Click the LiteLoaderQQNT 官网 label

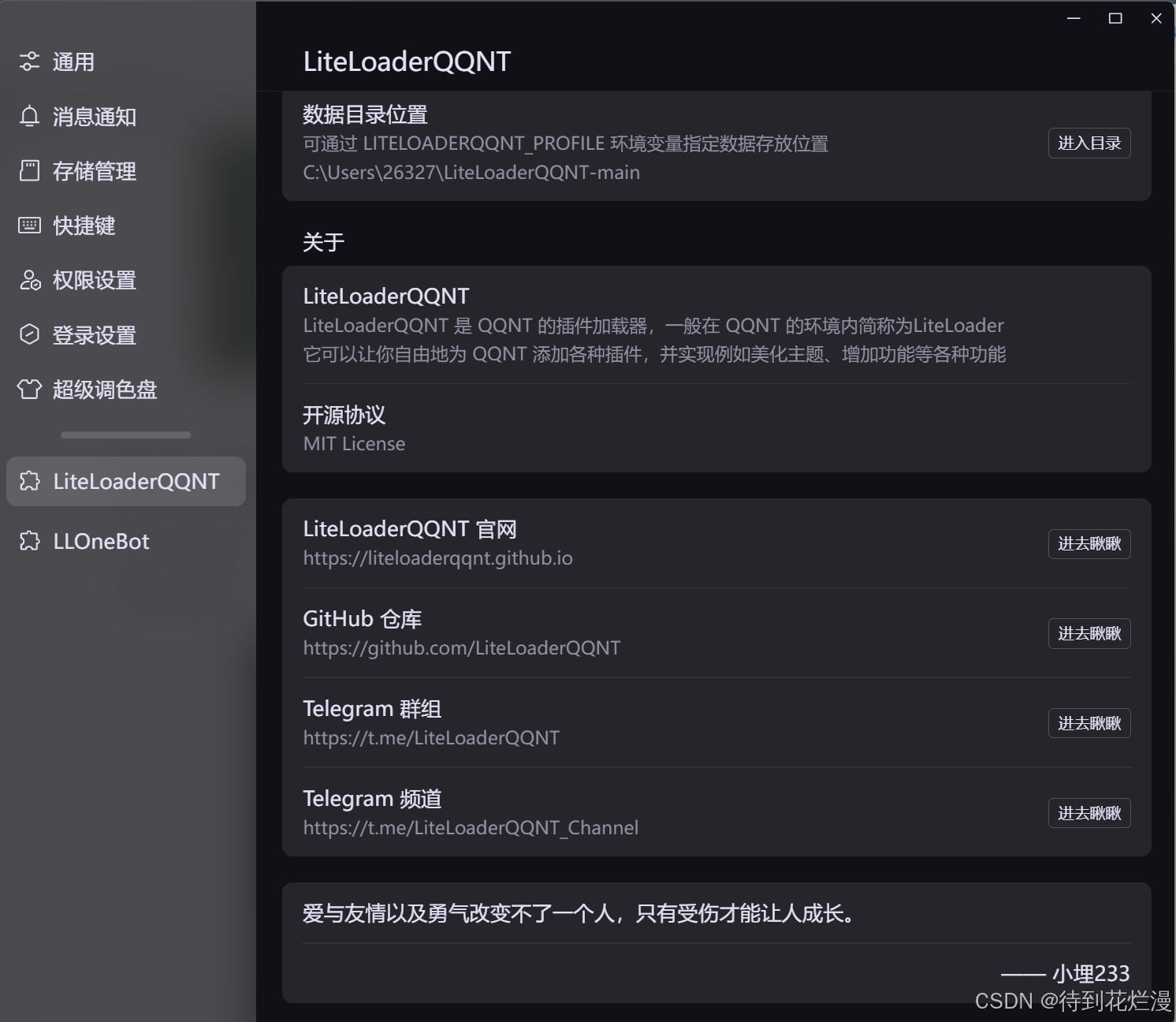pos(410,529)
